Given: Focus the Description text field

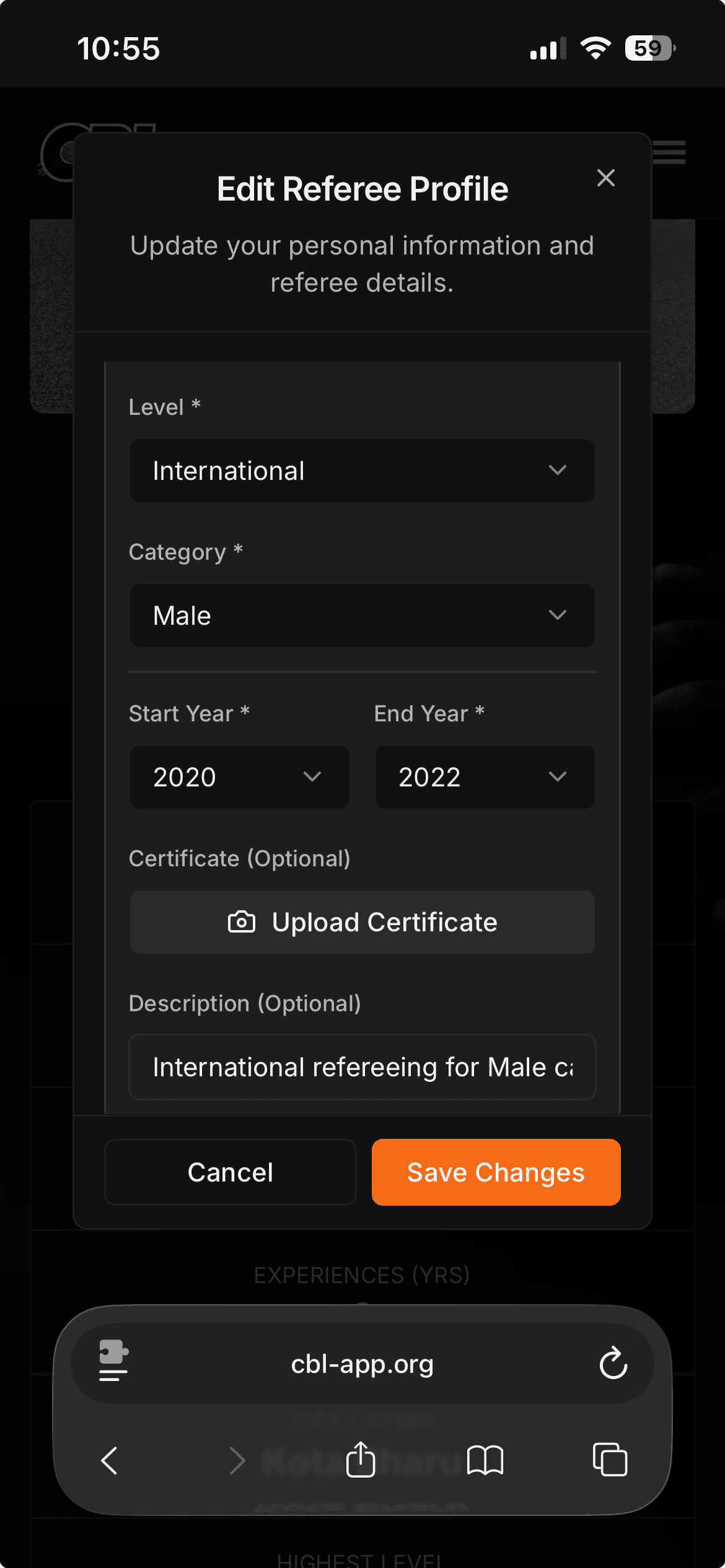Looking at the screenshot, I should tap(362, 1067).
